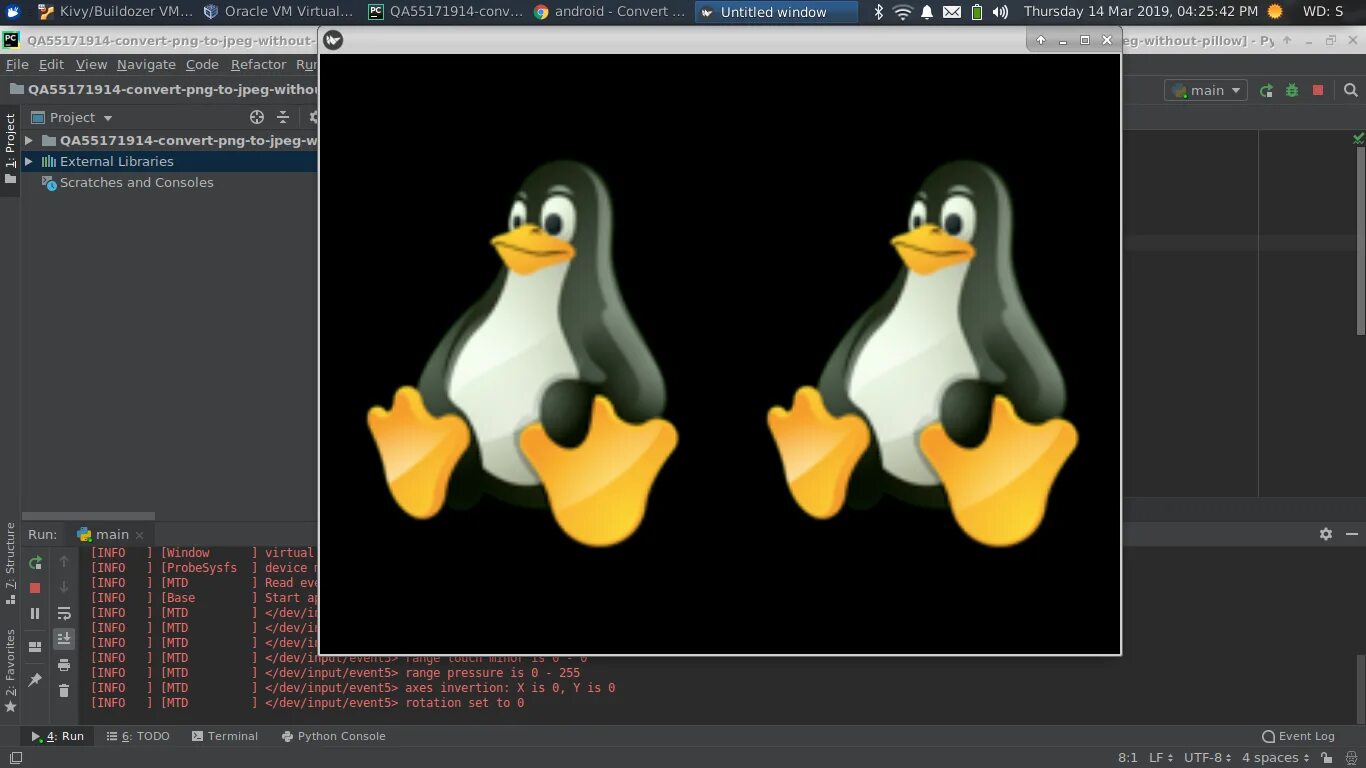
Task: Click Kivy window stay-on-top arrow button
Action: coord(1040,40)
